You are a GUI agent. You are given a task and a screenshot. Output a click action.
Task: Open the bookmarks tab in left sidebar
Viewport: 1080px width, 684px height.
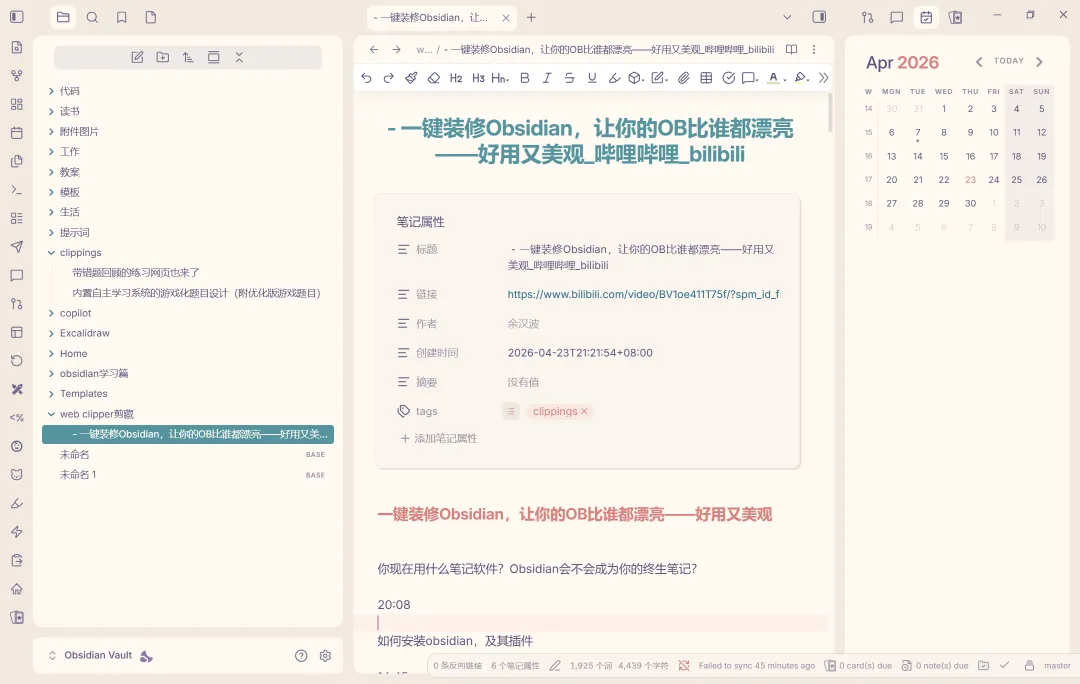click(122, 17)
